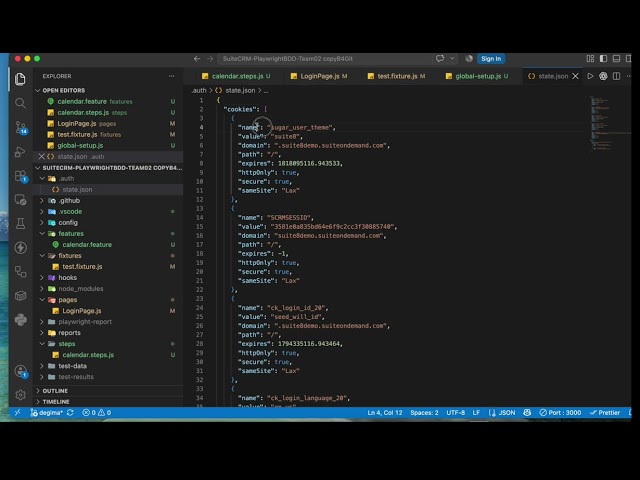Click the LF end-of-line status item
Viewport: 640px width, 480px height.
point(476,413)
